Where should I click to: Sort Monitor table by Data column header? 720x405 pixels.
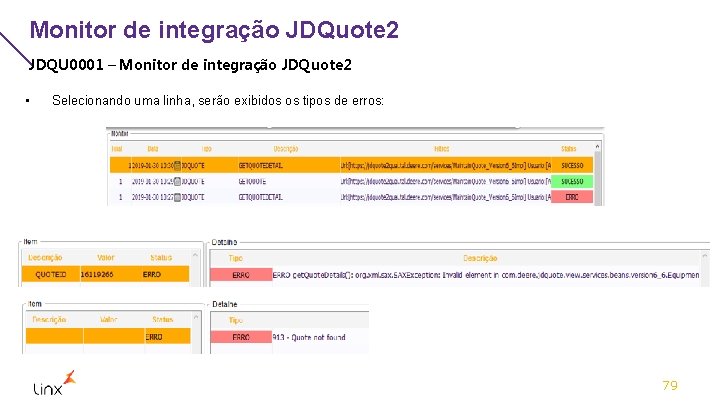(x=153, y=149)
